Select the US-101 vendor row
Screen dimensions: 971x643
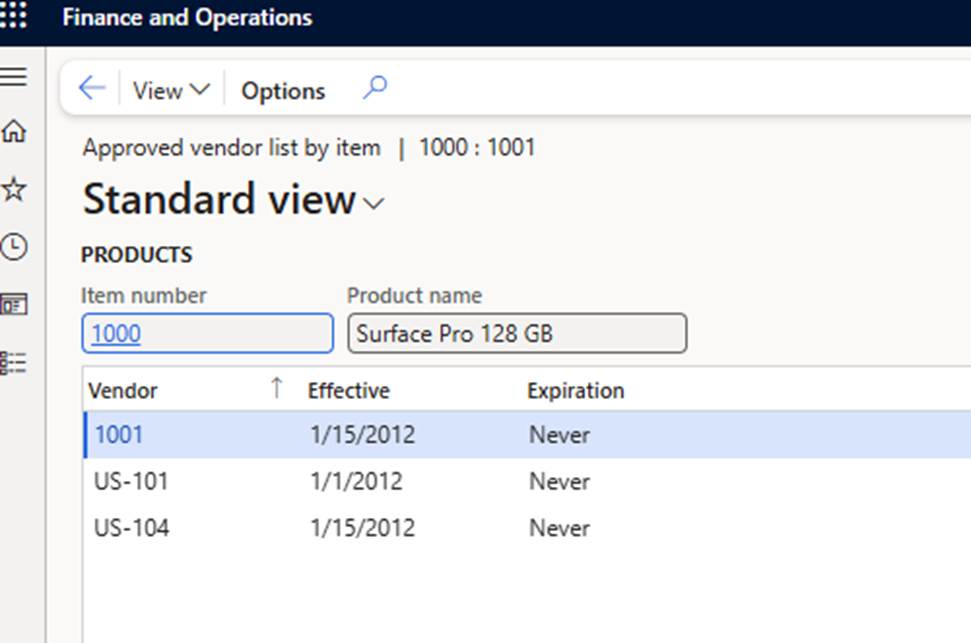131,481
